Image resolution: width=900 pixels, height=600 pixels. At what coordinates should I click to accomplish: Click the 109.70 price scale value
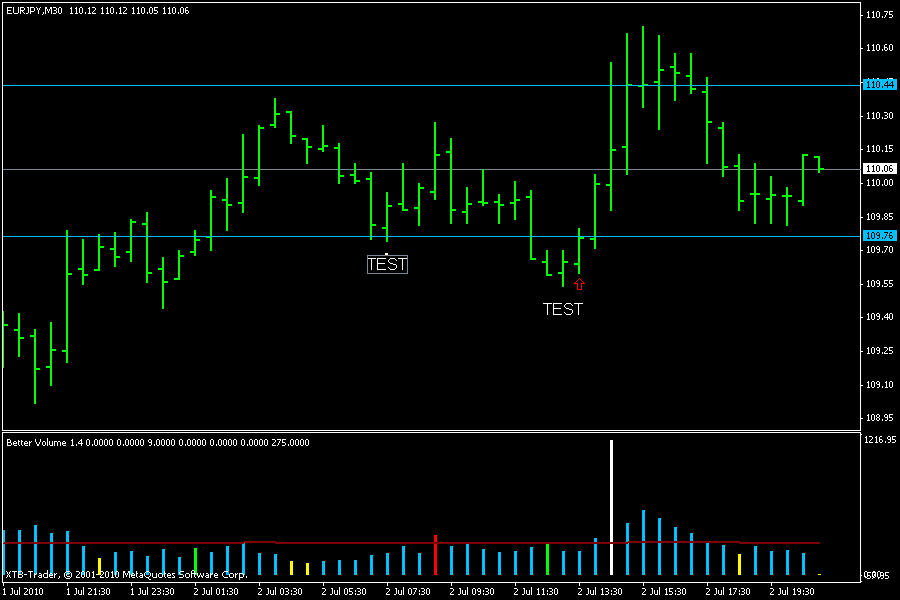coord(879,250)
